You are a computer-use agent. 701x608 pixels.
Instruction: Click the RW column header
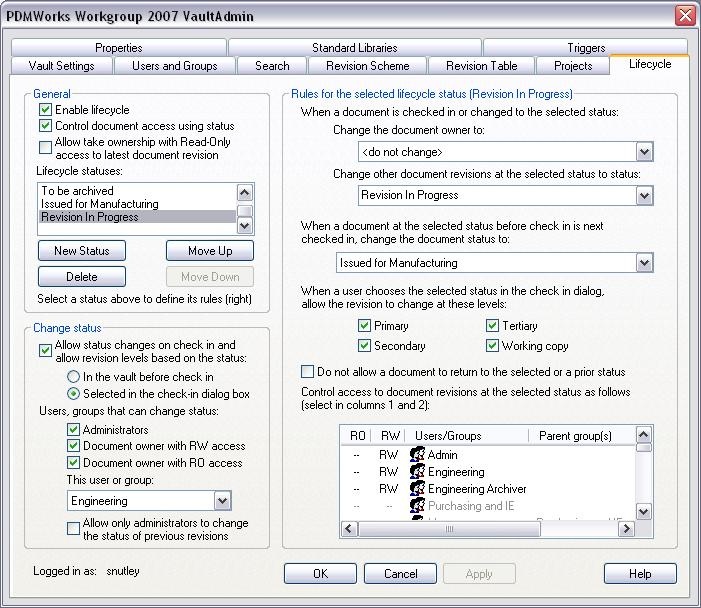(389, 435)
